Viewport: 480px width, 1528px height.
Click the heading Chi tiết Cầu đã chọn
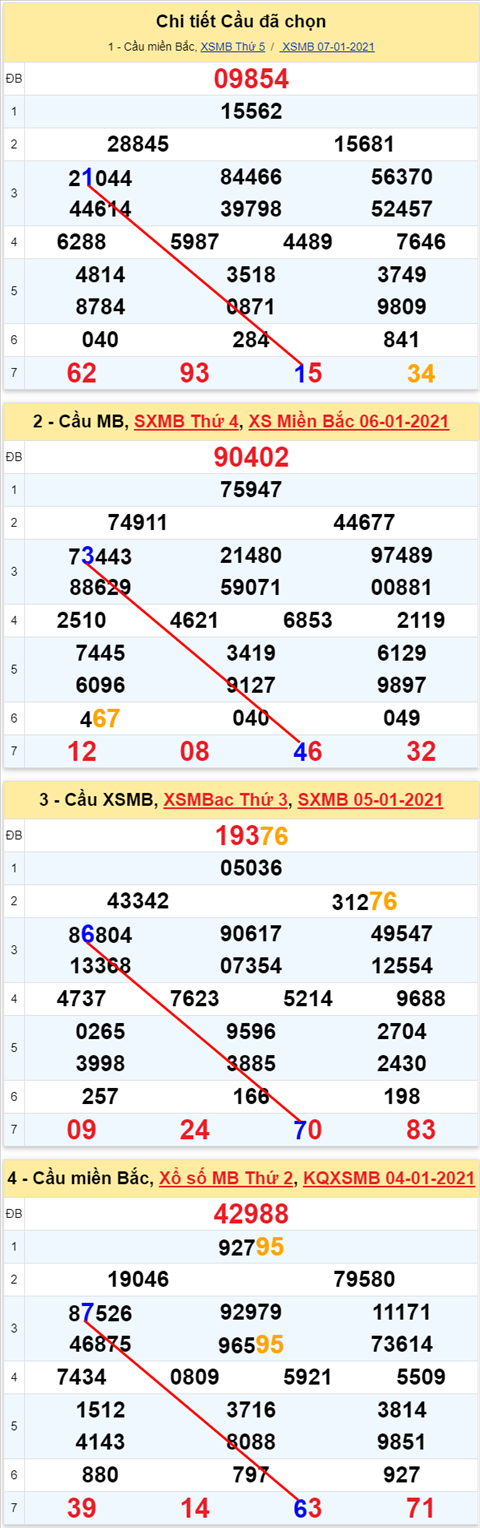(x=241, y=21)
